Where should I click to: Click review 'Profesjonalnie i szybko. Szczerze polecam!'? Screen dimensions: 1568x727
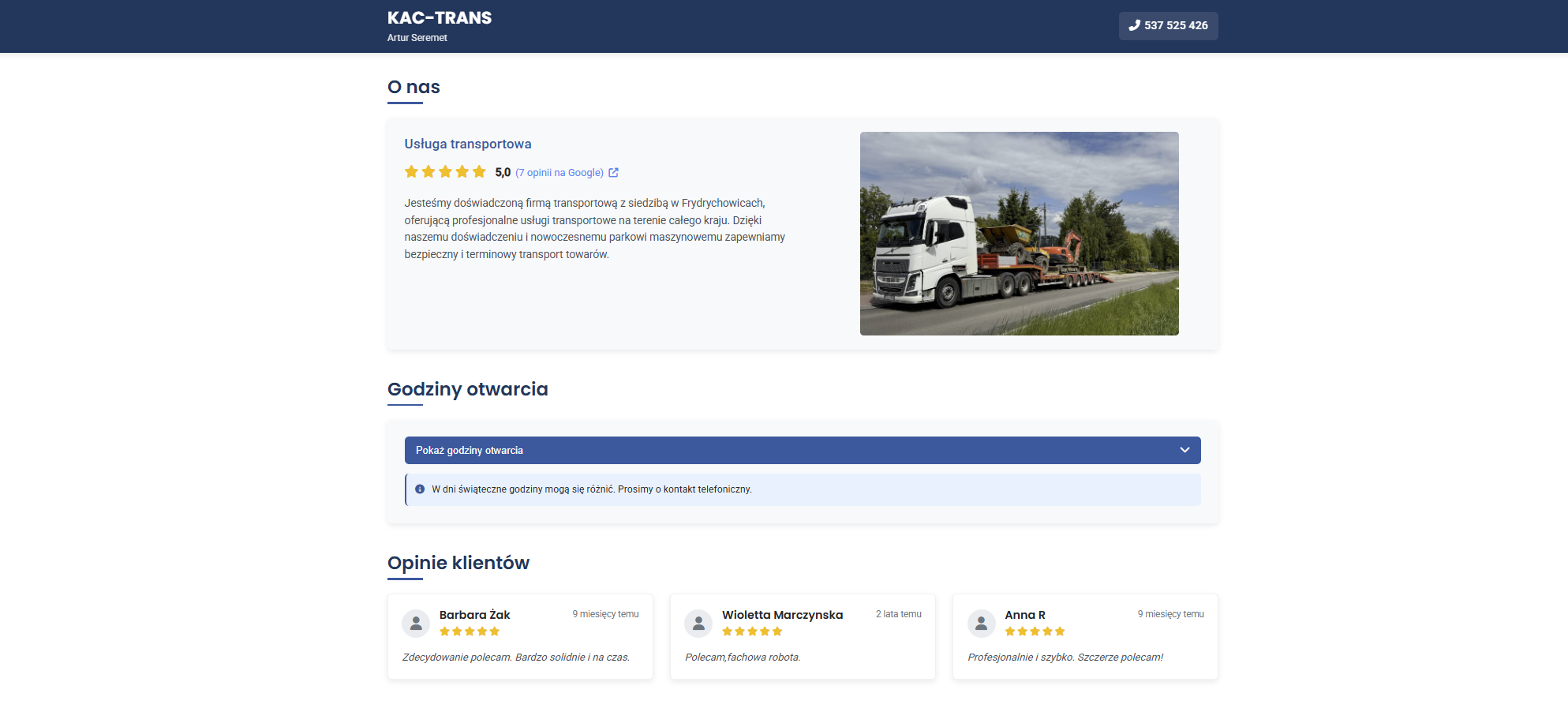(x=1065, y=658)
